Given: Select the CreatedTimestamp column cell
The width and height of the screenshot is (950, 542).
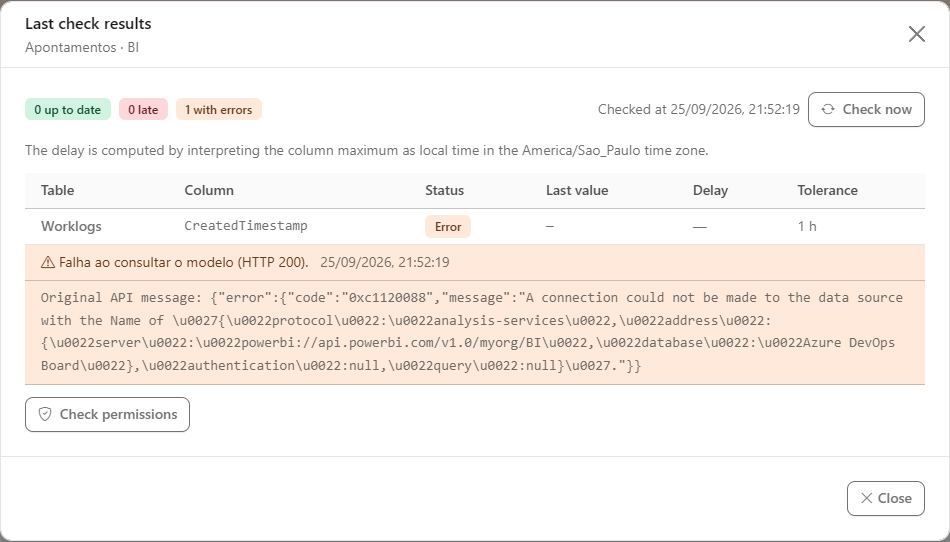Looking at the screenshot, I should coord(246,226).
